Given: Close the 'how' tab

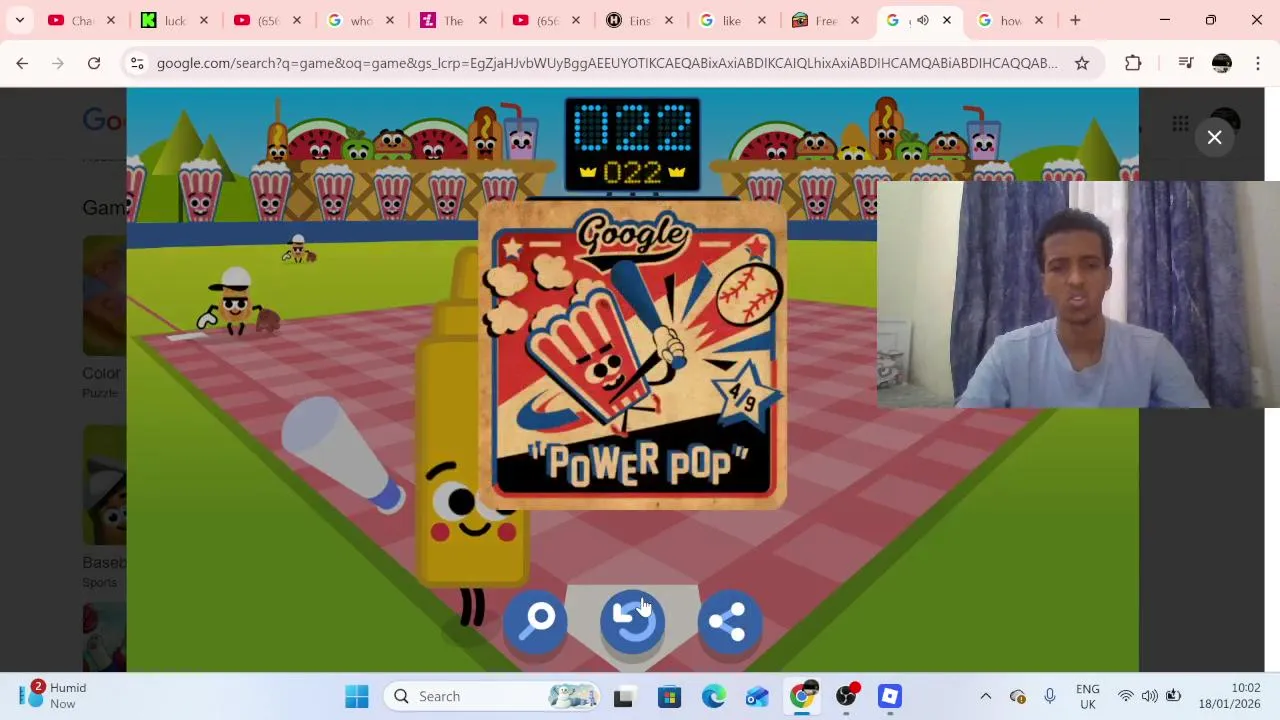Looking at the screenshot, I should pyautogui.click(x=1039, y=20).
